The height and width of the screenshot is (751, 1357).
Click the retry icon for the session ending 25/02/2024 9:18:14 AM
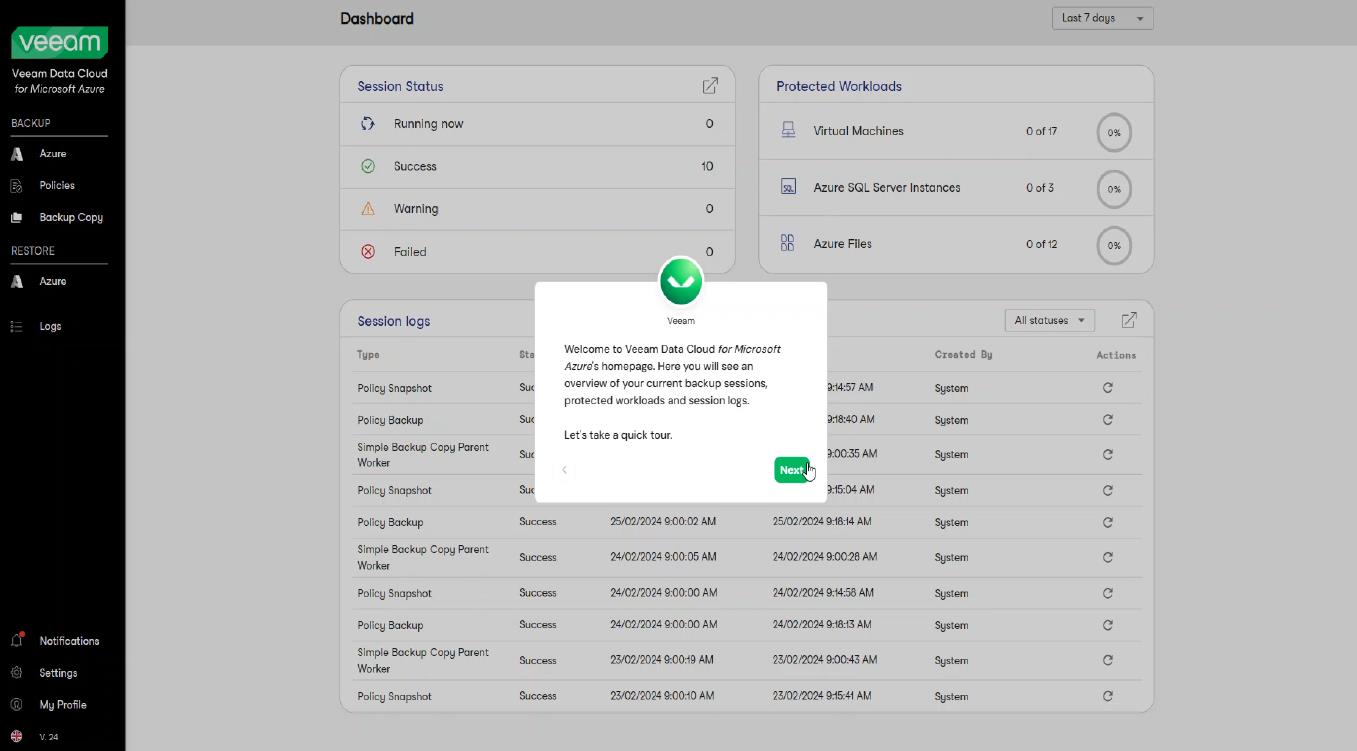pyautogui.click(x=1107, y=522)
